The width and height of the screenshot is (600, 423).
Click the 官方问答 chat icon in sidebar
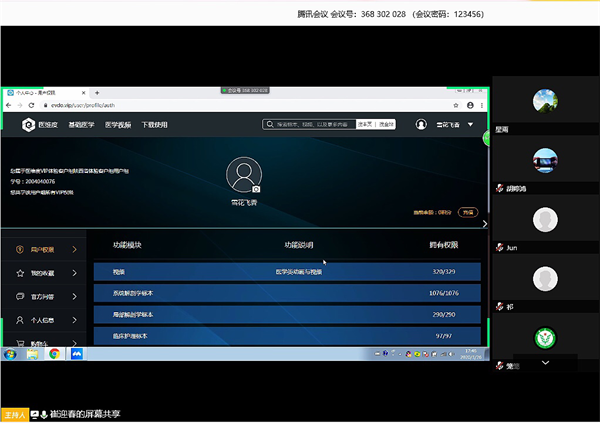point(21,296)
